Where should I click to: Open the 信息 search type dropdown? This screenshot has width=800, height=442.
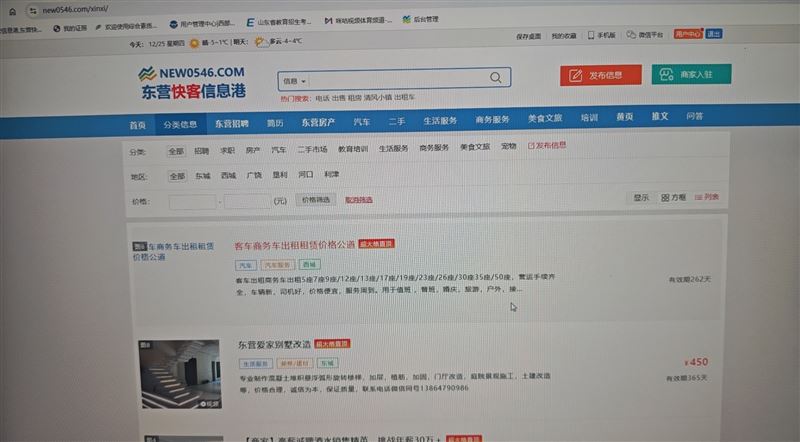(294, 80)
